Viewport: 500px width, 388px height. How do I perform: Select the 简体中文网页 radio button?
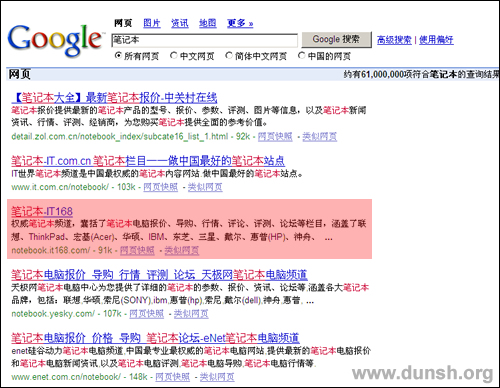coord(229,55)
